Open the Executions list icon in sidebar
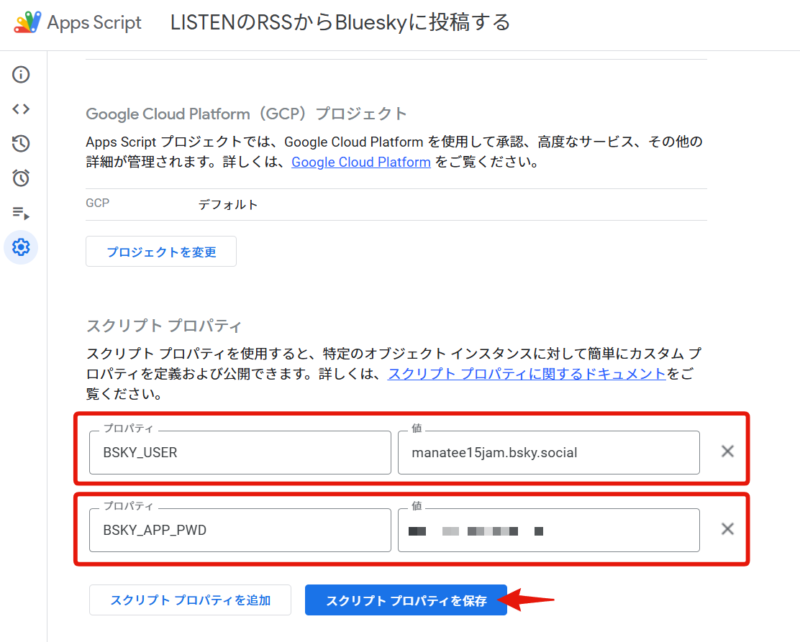The width and height of the screenshot is (800, 642). coord(21,213)
